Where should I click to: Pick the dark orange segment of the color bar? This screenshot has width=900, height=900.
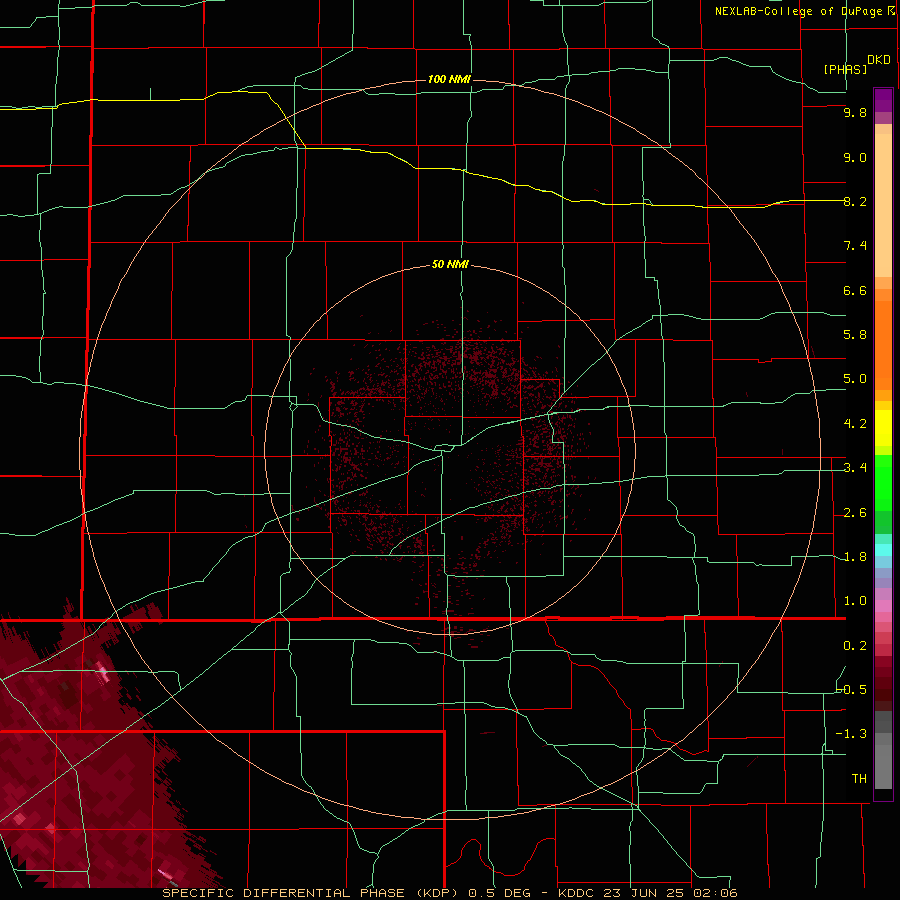pyautogui.click(x=883, y=345)
